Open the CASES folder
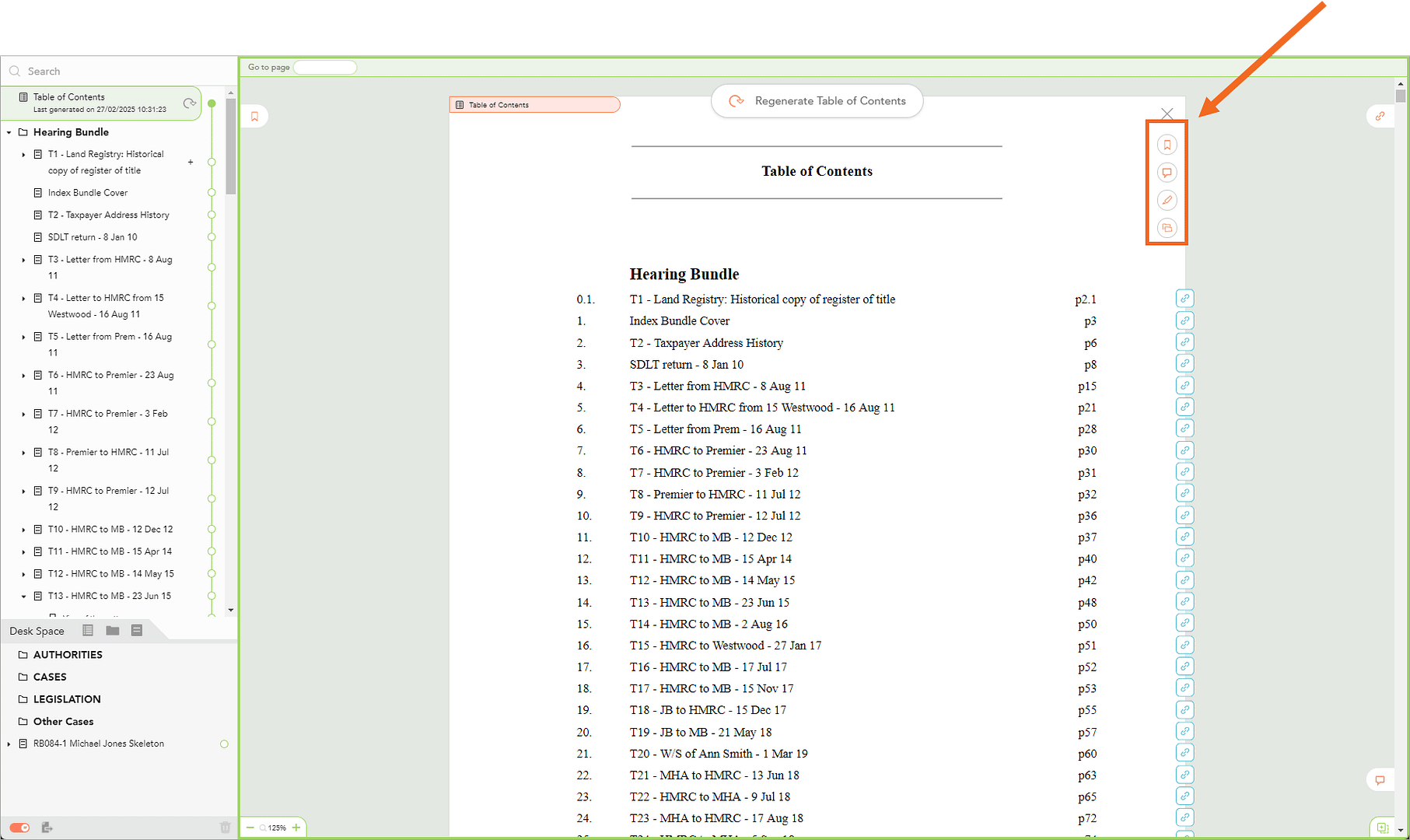Screen dimensions: 1410x840 tap(50, 677)
